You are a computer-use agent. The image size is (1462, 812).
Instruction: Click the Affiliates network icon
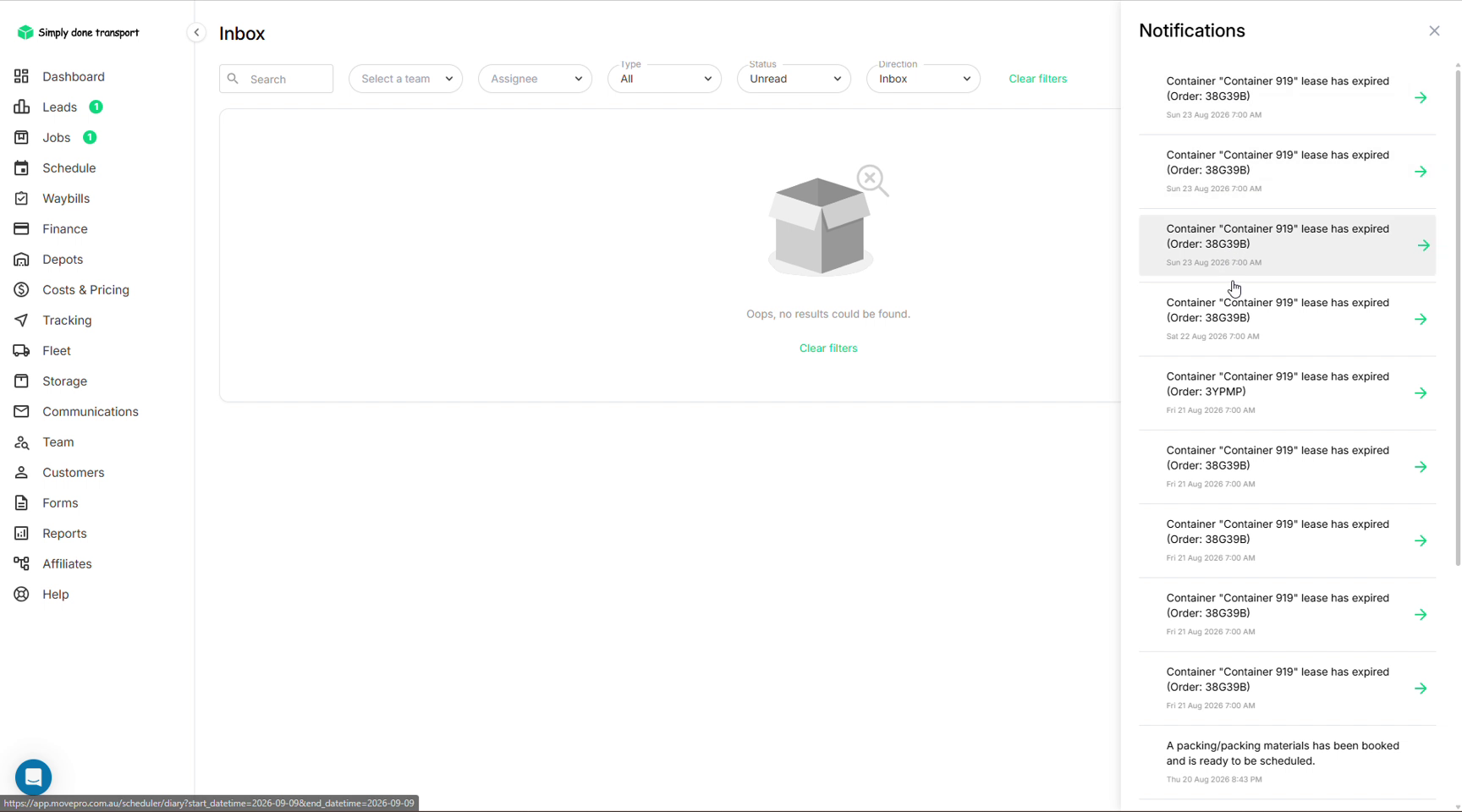tap(21, 563)
